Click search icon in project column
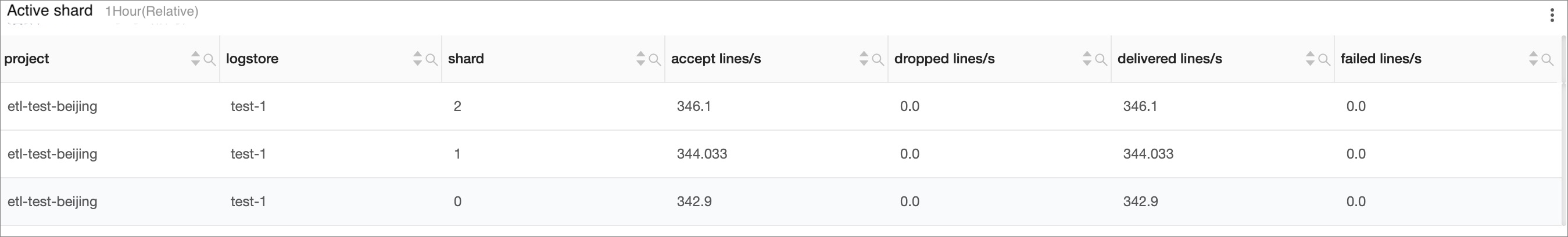This screenshot has width=1568, height=237. coord(209,60)
